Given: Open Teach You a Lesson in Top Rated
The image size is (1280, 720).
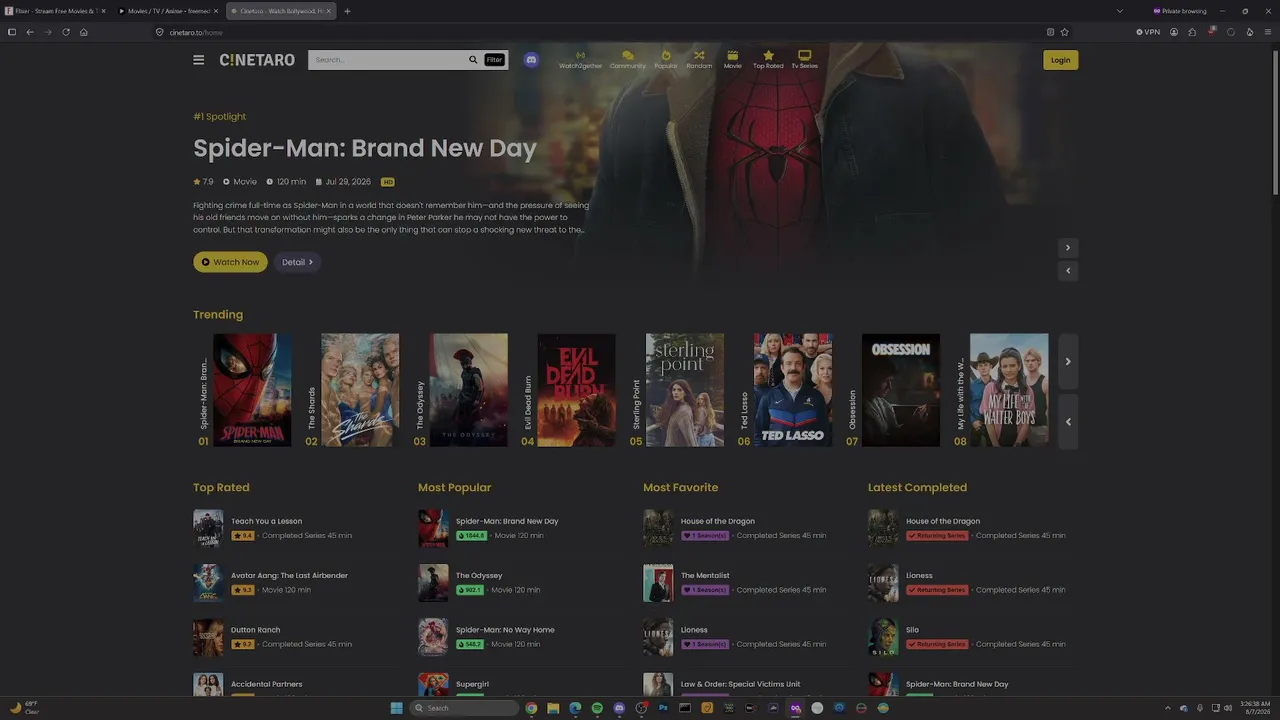Looking at the screenshot, I should point(266,521).
